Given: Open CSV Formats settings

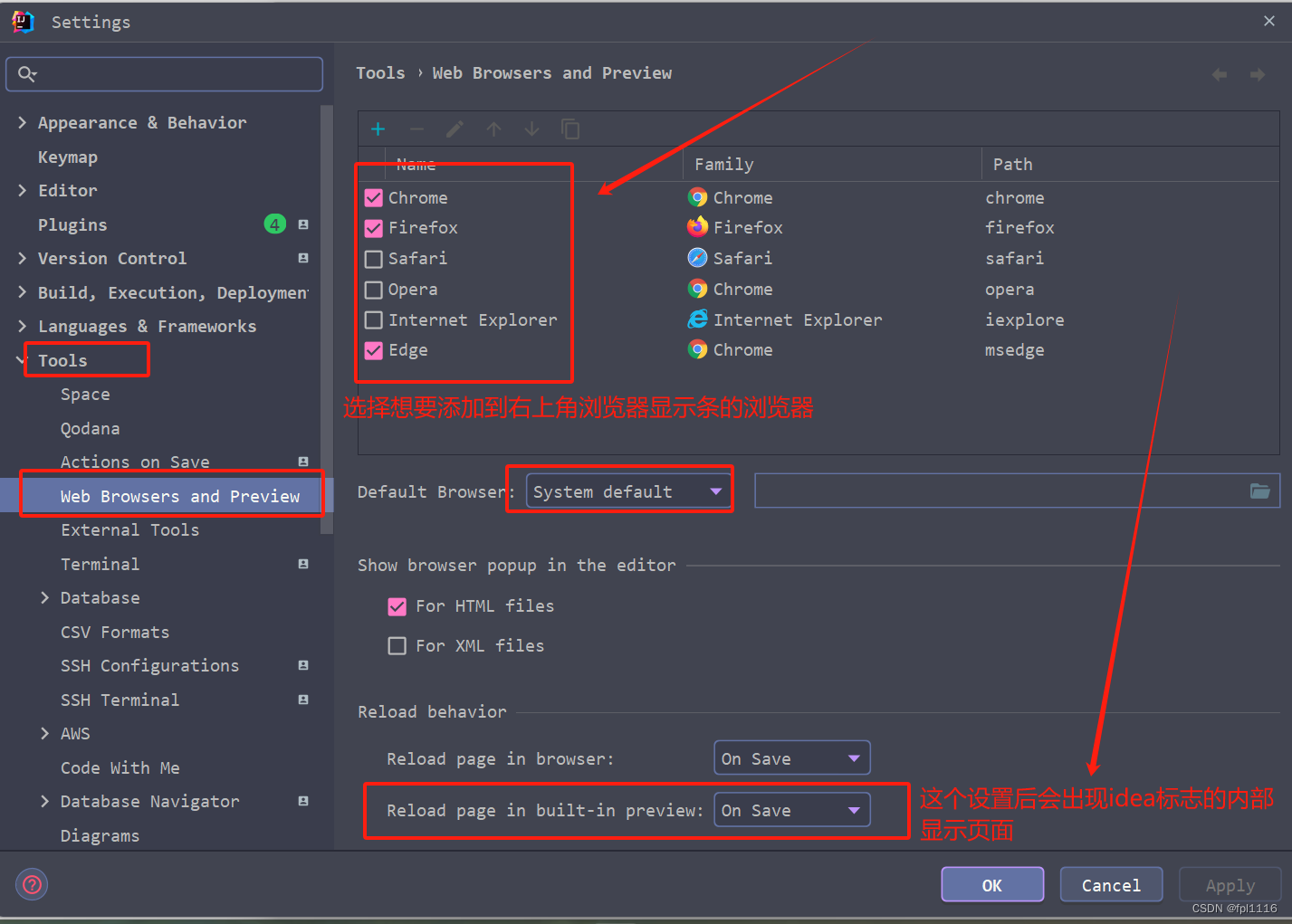Looking at the screenshot, I should (115, 632).
